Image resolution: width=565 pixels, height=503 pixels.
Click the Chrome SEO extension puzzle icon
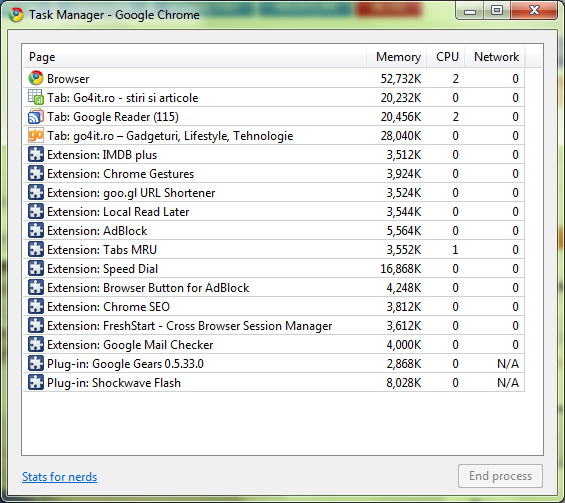36,307
